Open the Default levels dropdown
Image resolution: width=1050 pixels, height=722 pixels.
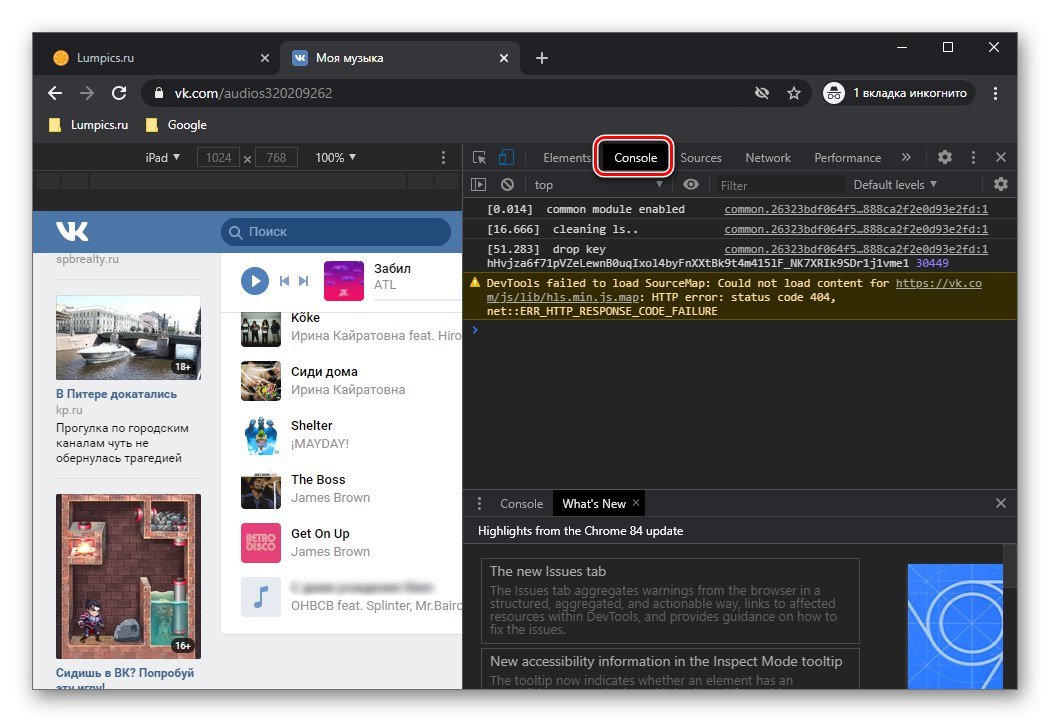tap(894, 184)
